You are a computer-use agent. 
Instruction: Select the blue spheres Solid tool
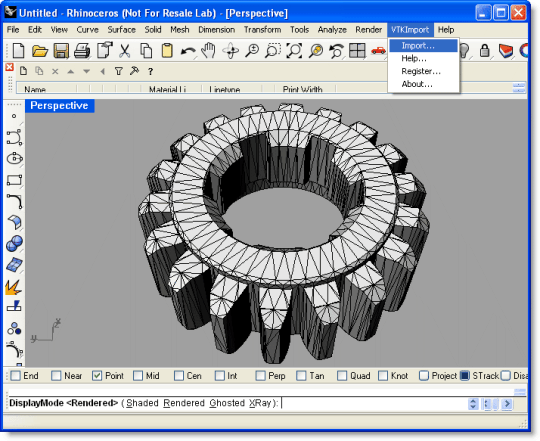point(14,243)
